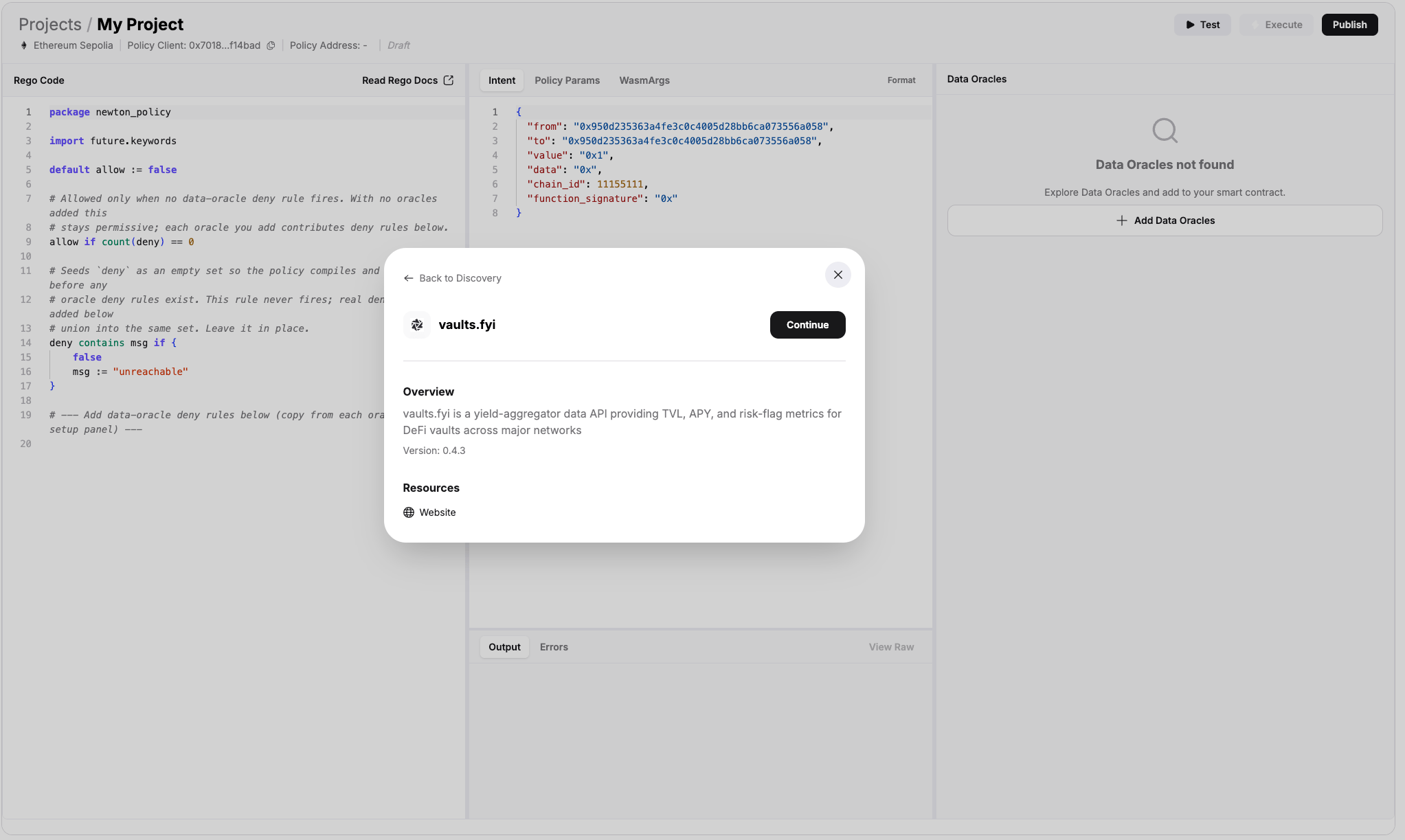
Task: Click the vaults.fyi logo icon
Action: click(417, 325)
